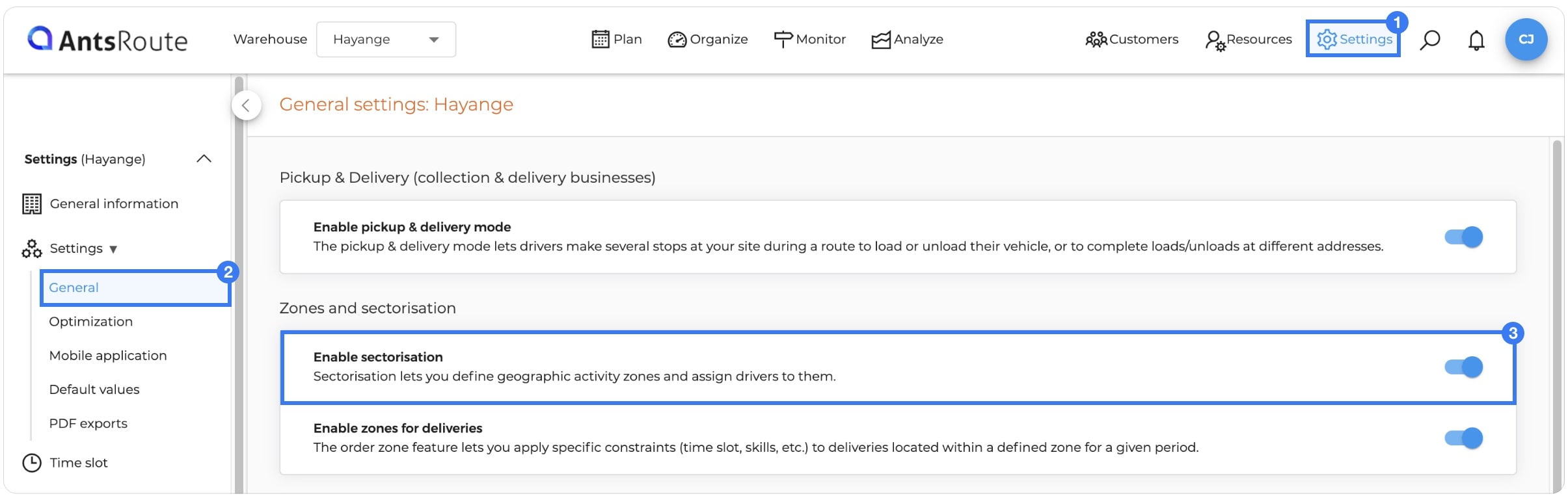Click the General information building icon

[32, 204]
